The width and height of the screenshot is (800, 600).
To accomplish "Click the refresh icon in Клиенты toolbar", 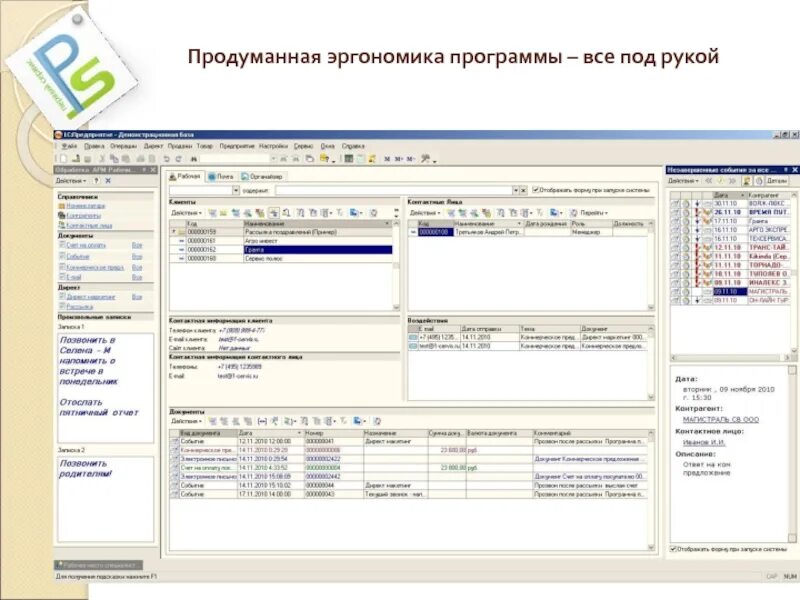I will 373,213.
